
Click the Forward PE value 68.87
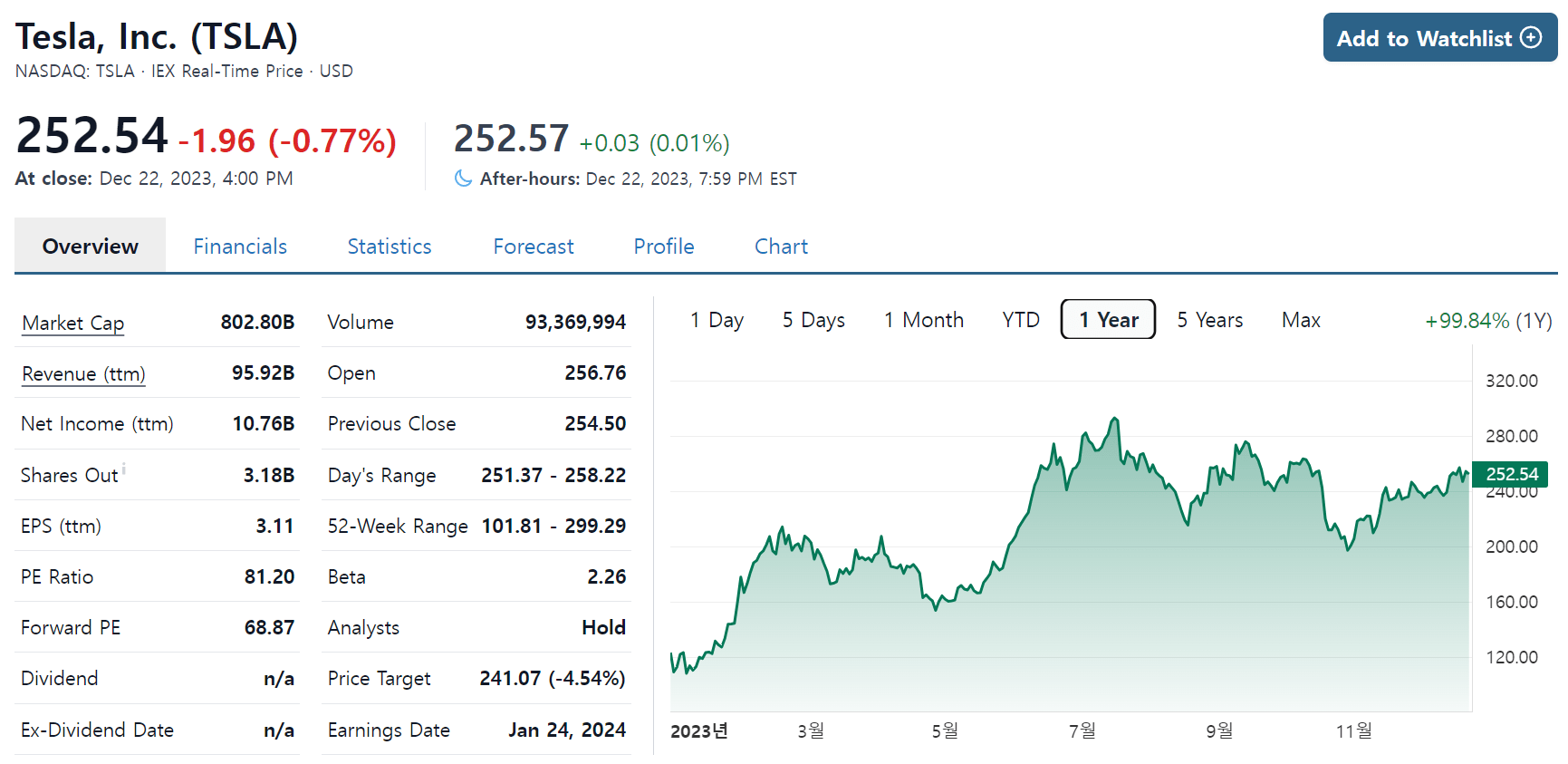coord(269,627)
